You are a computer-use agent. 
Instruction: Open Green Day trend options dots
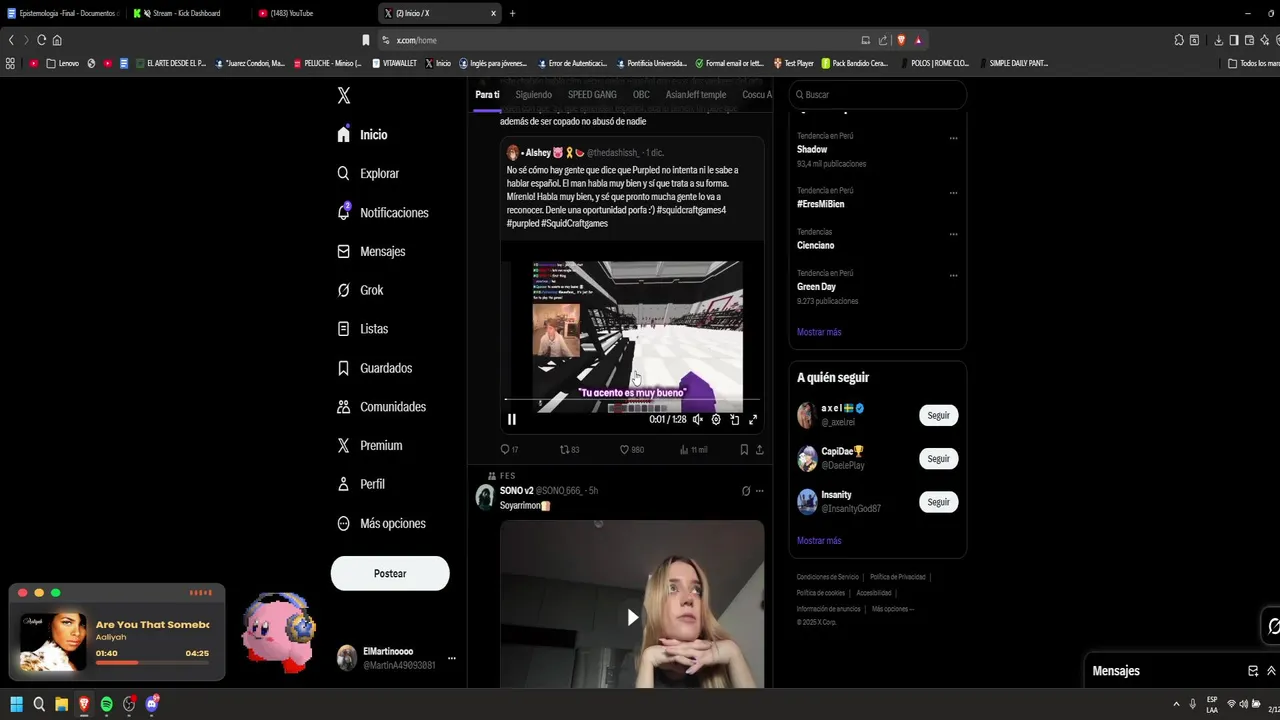953,275
